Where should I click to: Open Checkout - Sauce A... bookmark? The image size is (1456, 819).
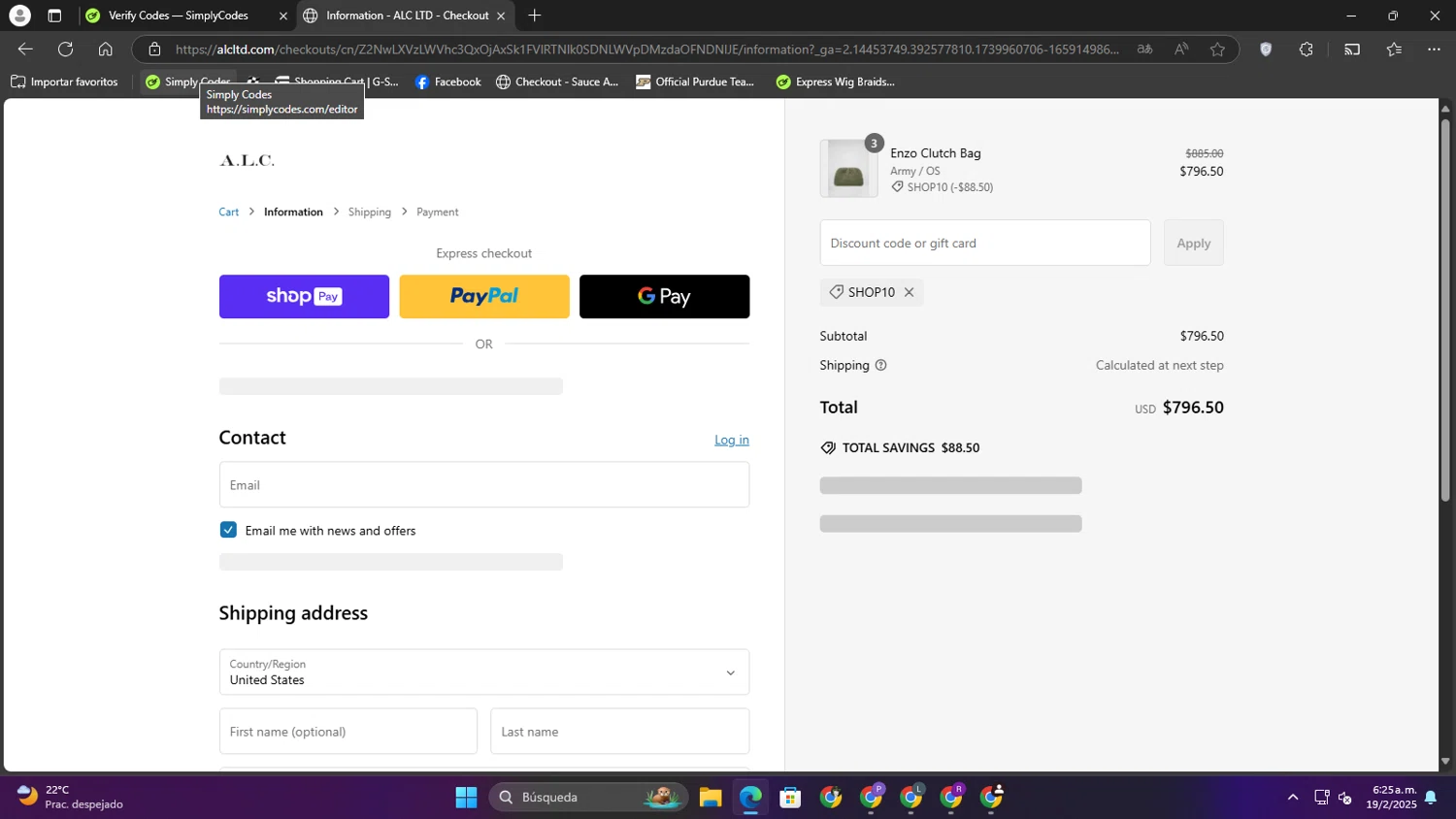557,82
